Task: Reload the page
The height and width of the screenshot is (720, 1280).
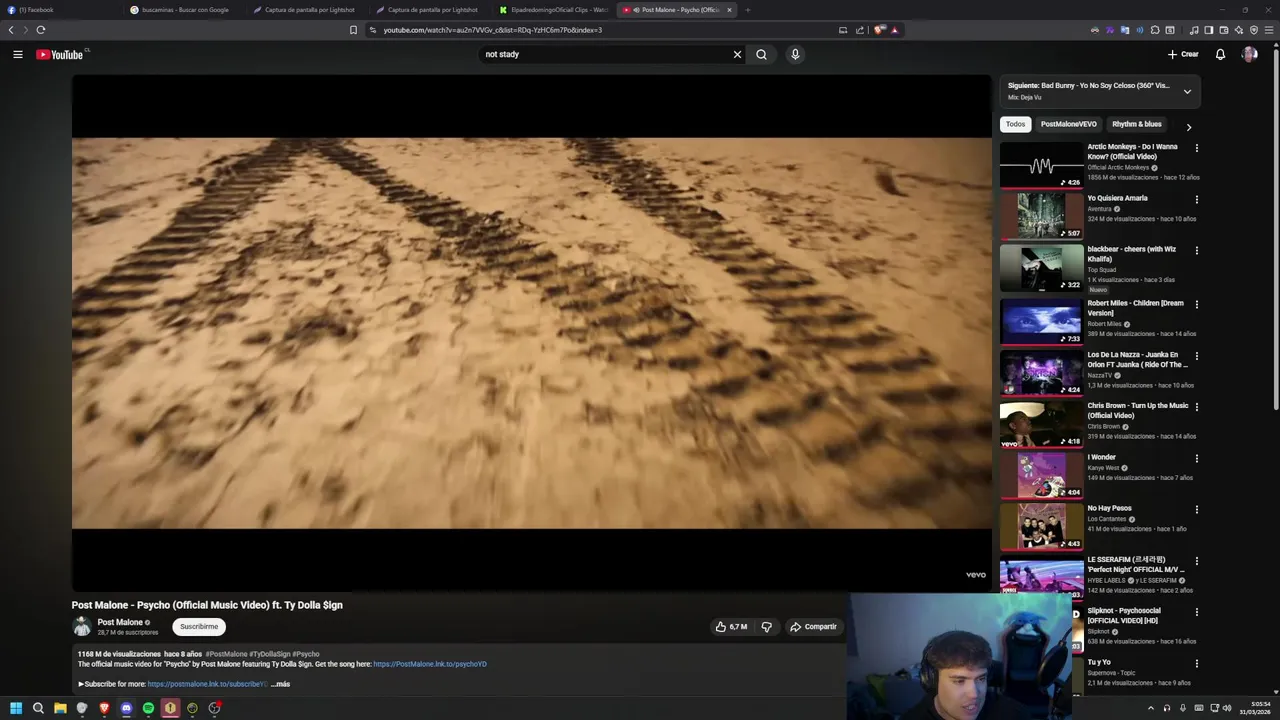Action: coord(41,30)
